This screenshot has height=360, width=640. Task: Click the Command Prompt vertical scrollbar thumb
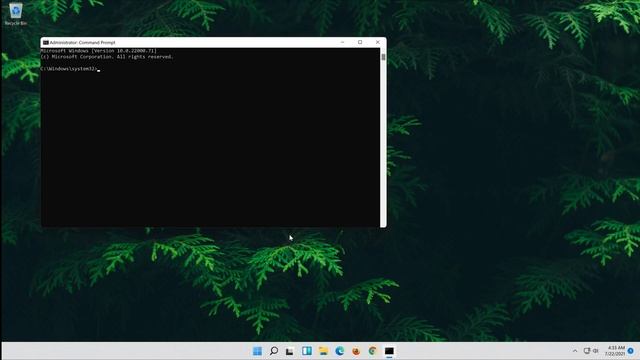[383, 57]
